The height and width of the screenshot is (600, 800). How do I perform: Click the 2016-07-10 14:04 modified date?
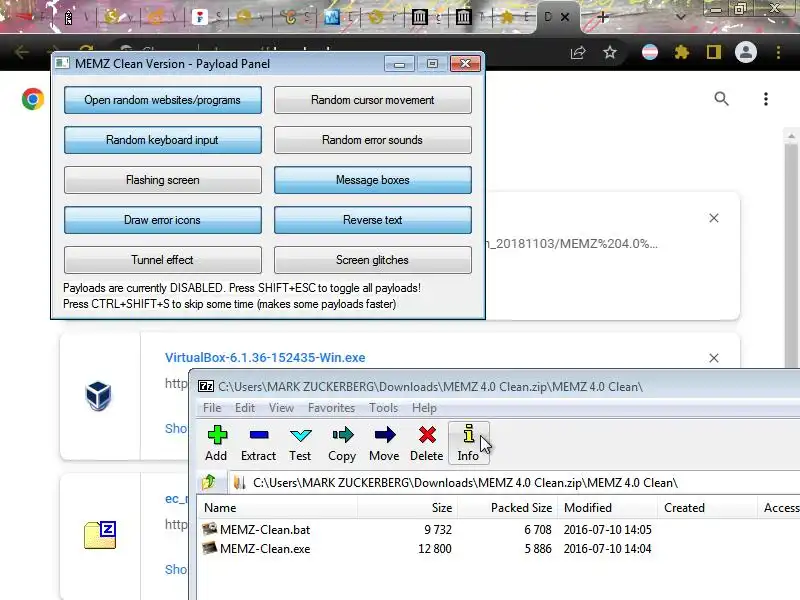[607, 548]
